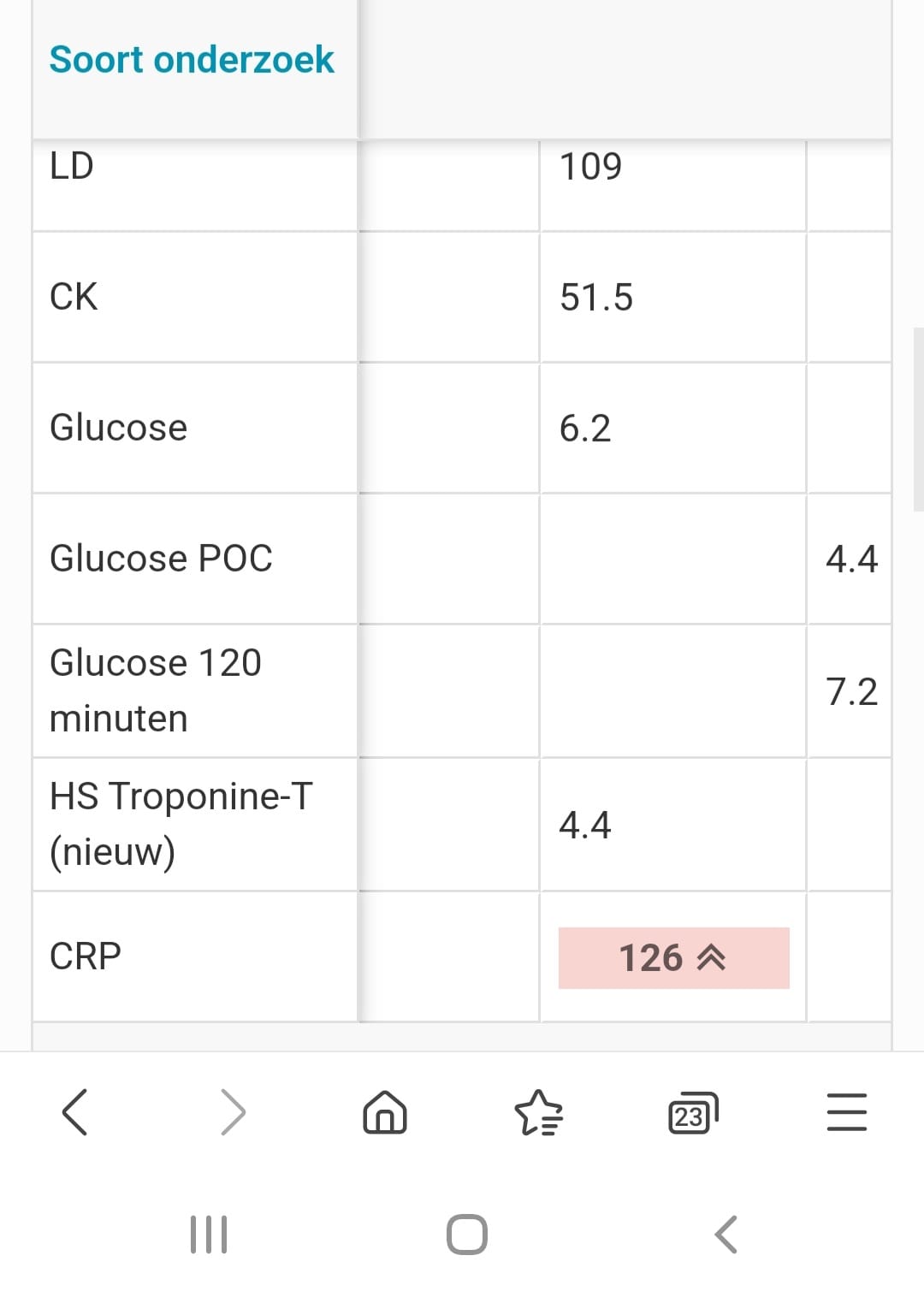Select the Soort onderzoek column header
Image resolution: width=924 pixels, height=1297 pixels.
pos(192,60)
